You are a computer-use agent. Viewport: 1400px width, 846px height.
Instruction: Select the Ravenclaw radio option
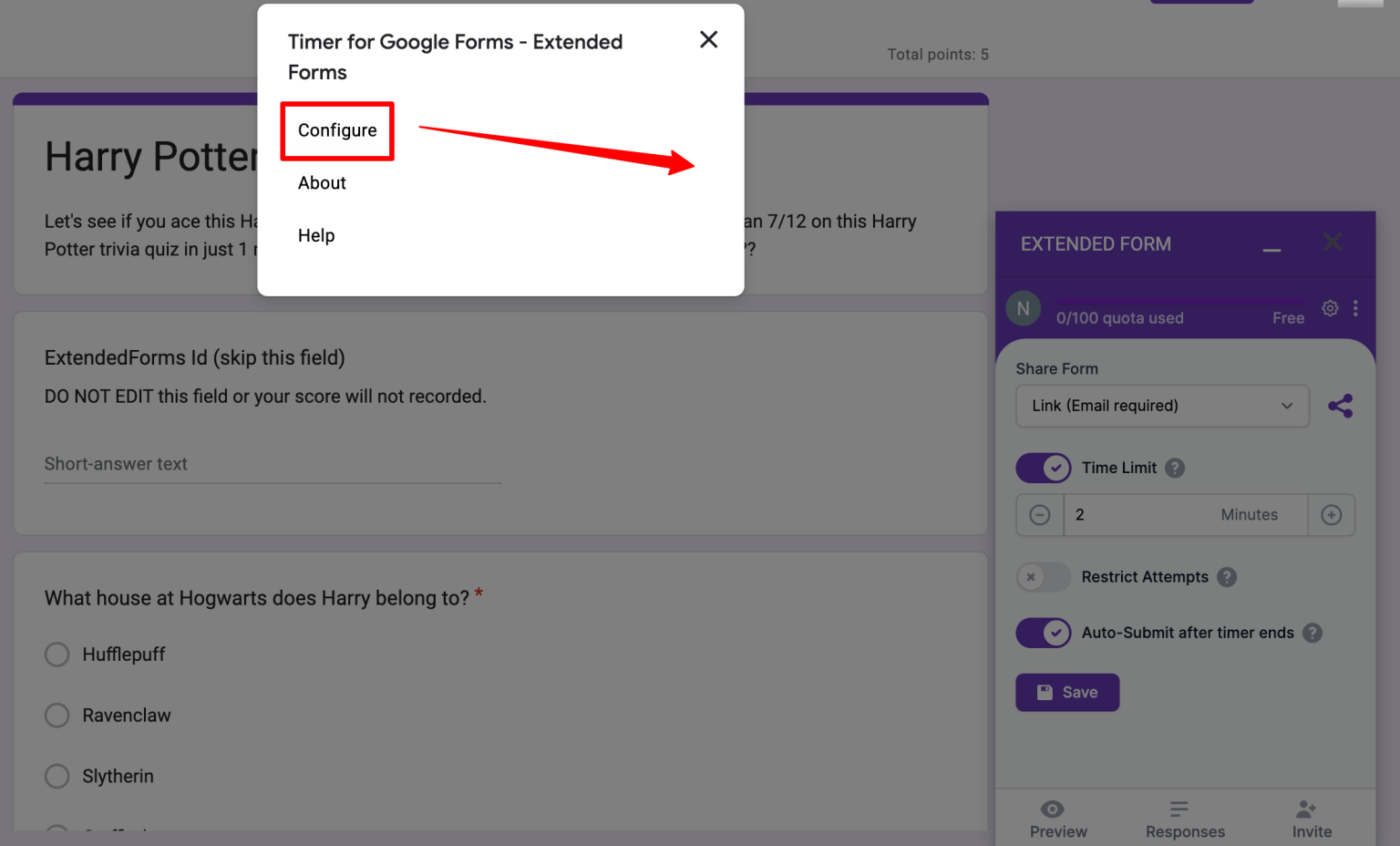57,716
